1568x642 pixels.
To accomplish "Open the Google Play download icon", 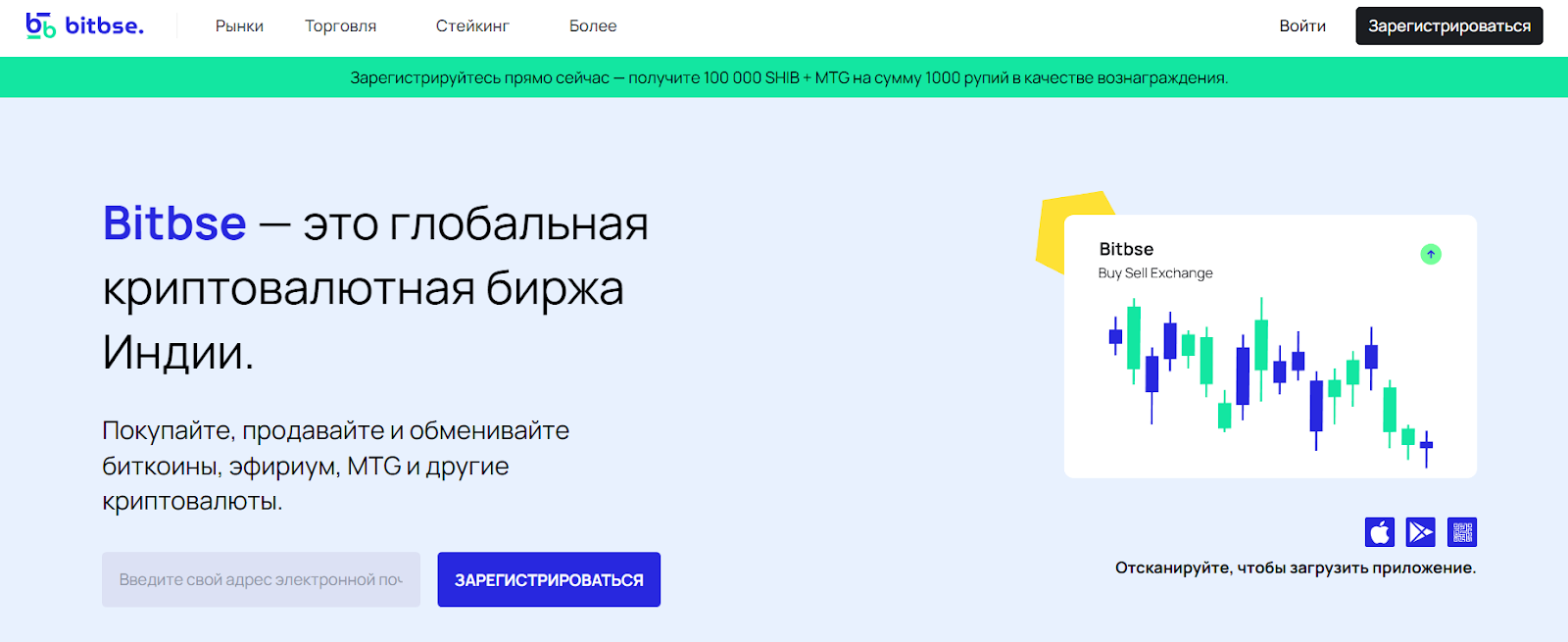I will click(1420, 532).
